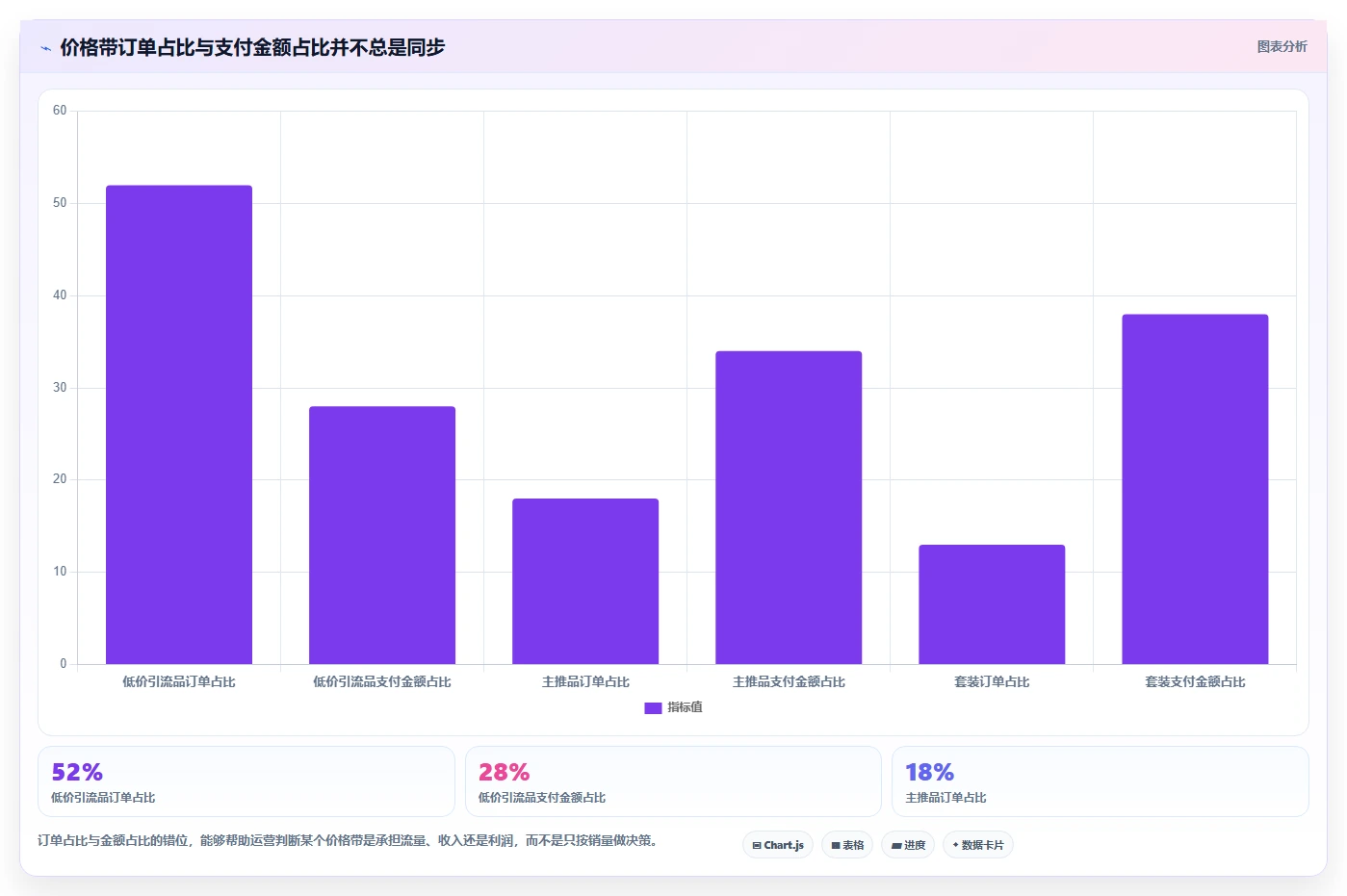Click the 主推品订单占比 axis label

coord(585,681)
